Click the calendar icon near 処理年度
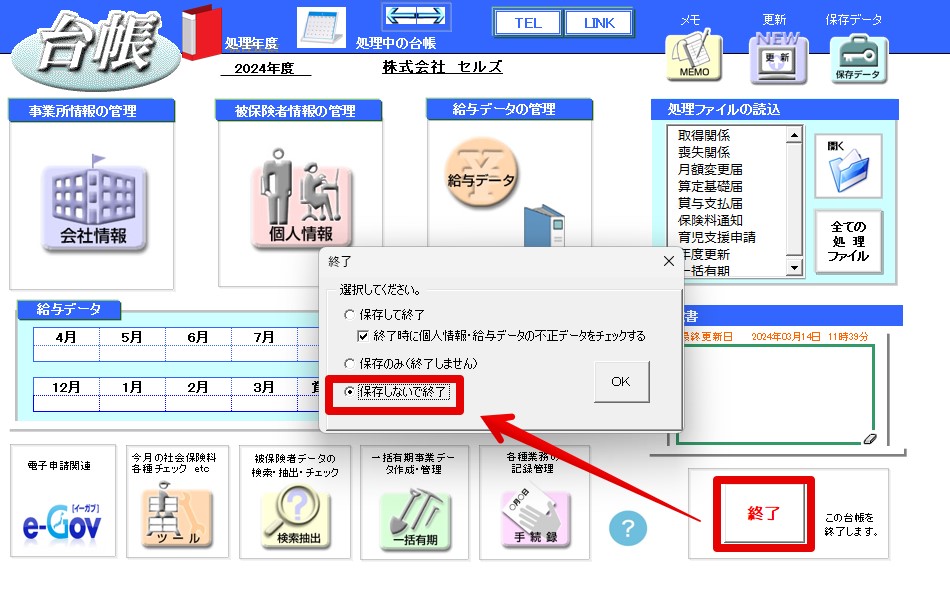The height and width of the screenshot is (589, 950). (x=322, y=27)
